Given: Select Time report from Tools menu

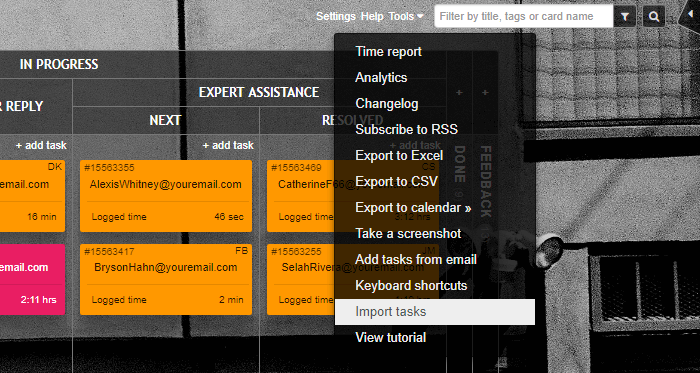Looking at the screenshot, I should [434, 51].
